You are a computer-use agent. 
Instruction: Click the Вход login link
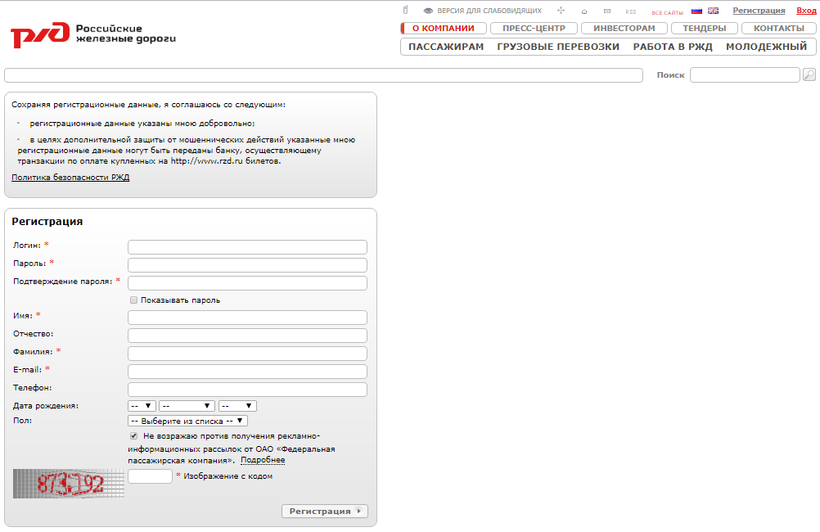click(x=806, y=11)
